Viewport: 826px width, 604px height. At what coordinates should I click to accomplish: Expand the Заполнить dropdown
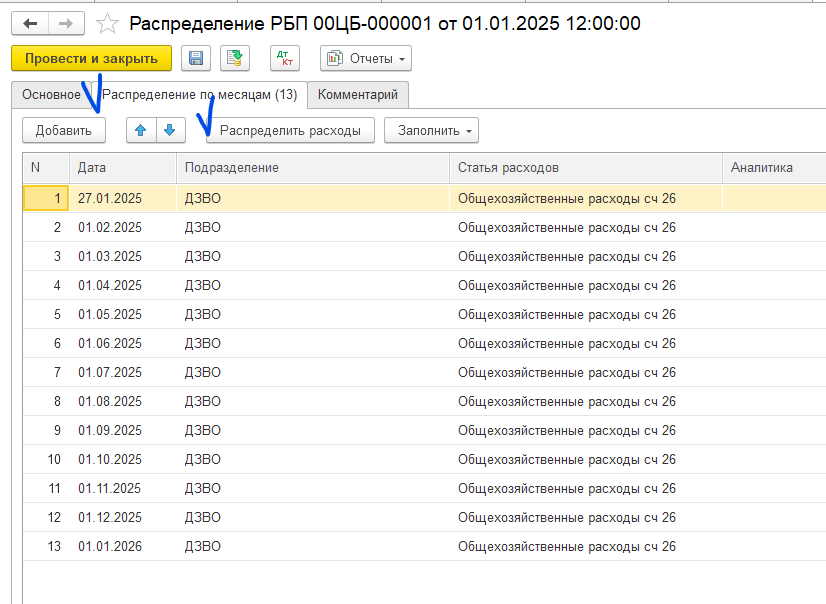click(431, 130)
